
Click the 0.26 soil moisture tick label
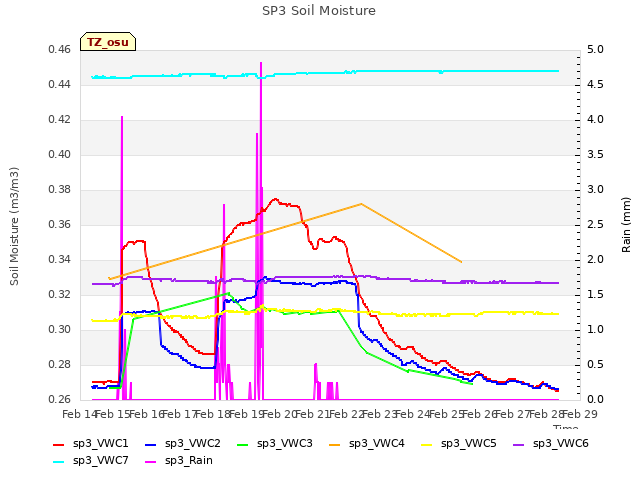(60, 400)
